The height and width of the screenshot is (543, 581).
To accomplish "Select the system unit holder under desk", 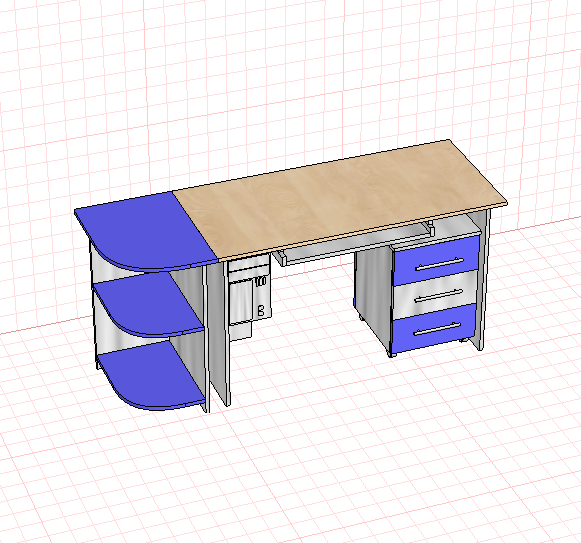I will 248,297.
